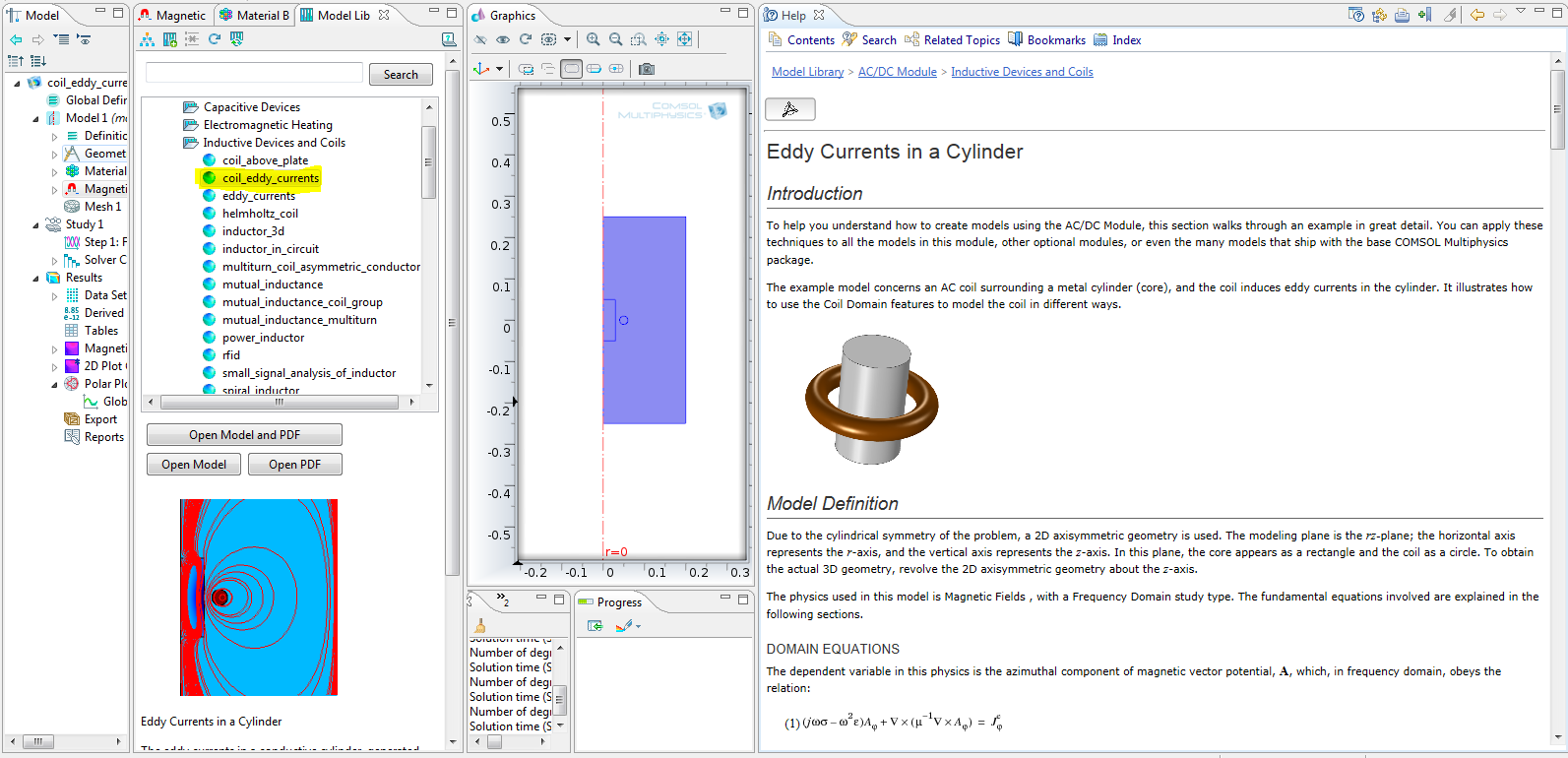Print the help page via printer icon

point(1402,15)
